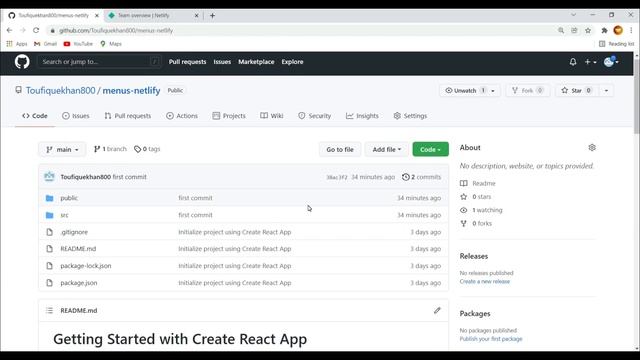Open the tab search chevron in Chrome
This screenshot has width=640, height=360.
pos(573,15)
